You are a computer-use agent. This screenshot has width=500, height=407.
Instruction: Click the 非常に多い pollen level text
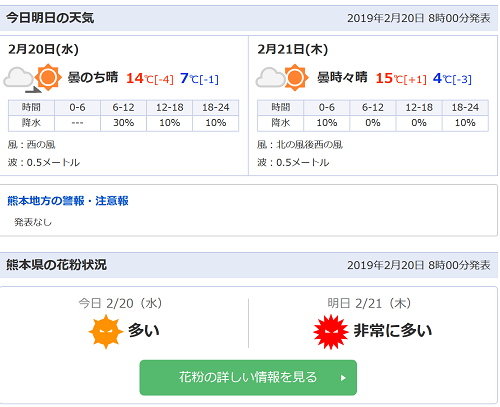(x=393, y=331)
